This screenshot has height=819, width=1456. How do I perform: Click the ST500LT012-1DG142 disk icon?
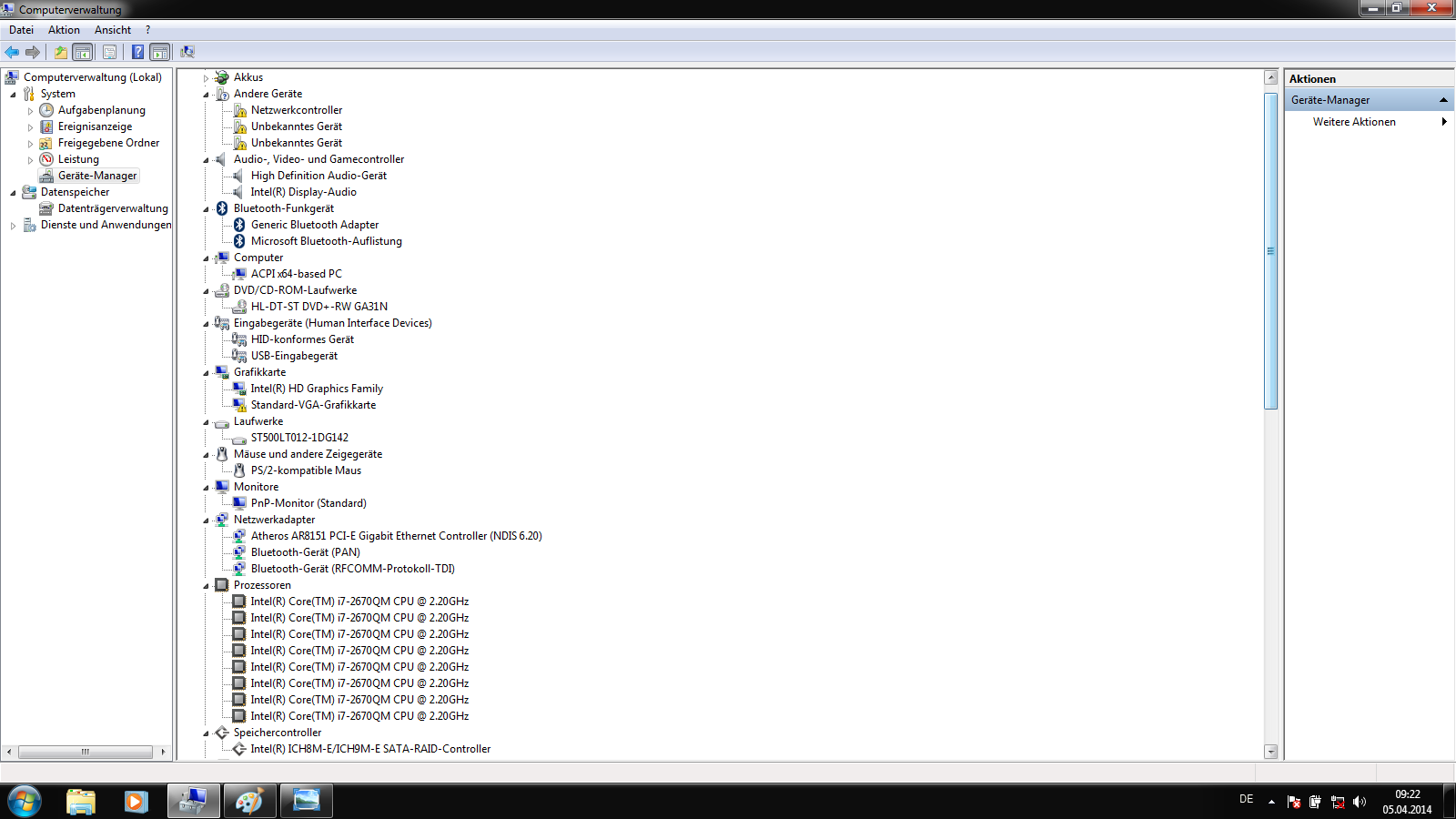click(239, 438)
